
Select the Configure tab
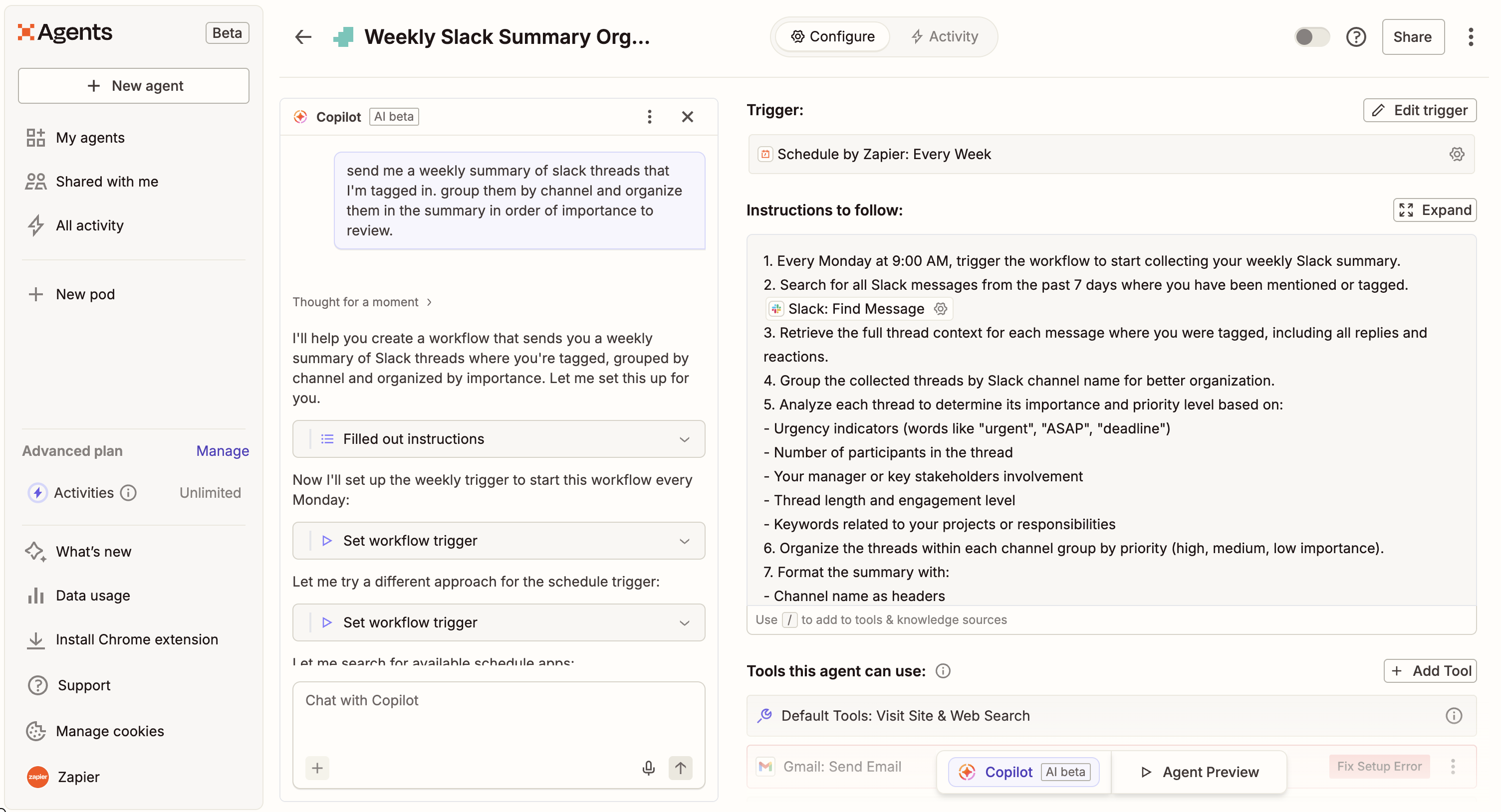click(x=832, y=36)
